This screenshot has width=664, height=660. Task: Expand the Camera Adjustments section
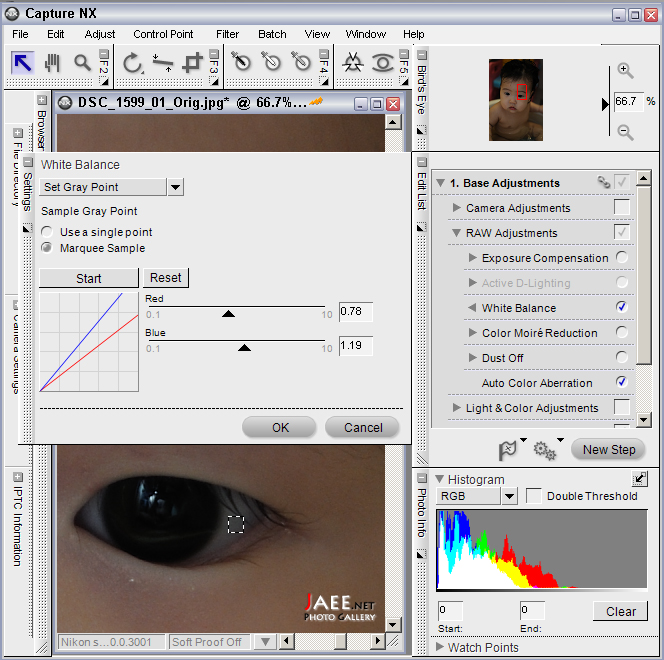tap(457, 208)
